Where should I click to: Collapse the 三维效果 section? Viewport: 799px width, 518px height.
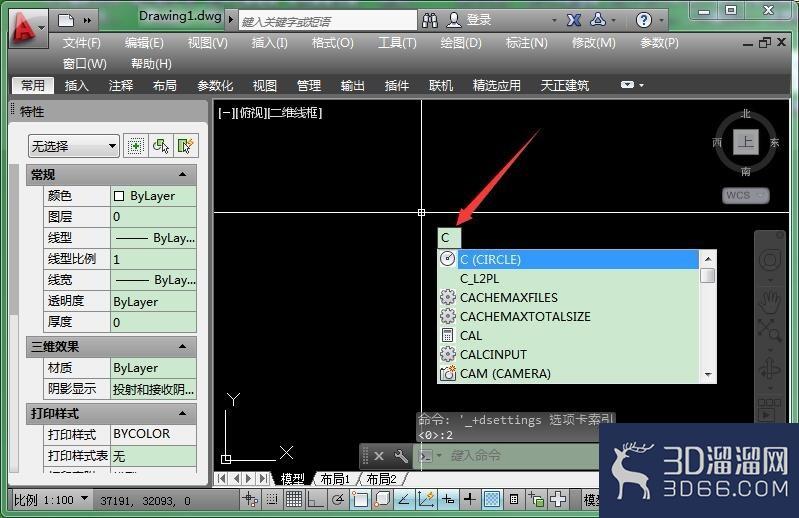182,347
